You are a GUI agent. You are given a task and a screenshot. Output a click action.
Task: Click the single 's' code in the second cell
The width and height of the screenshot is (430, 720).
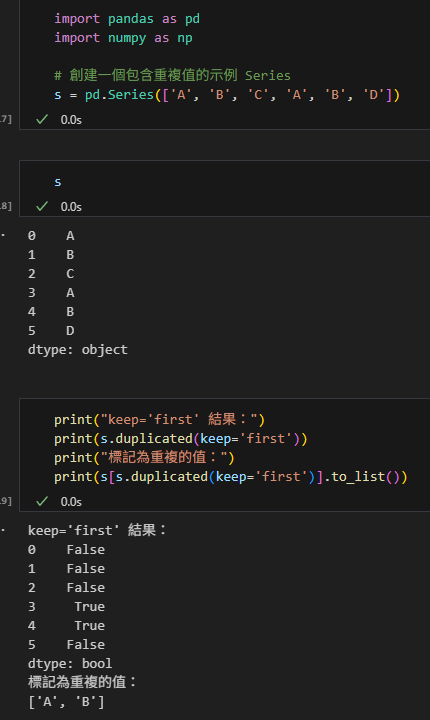tap(57, 182)
